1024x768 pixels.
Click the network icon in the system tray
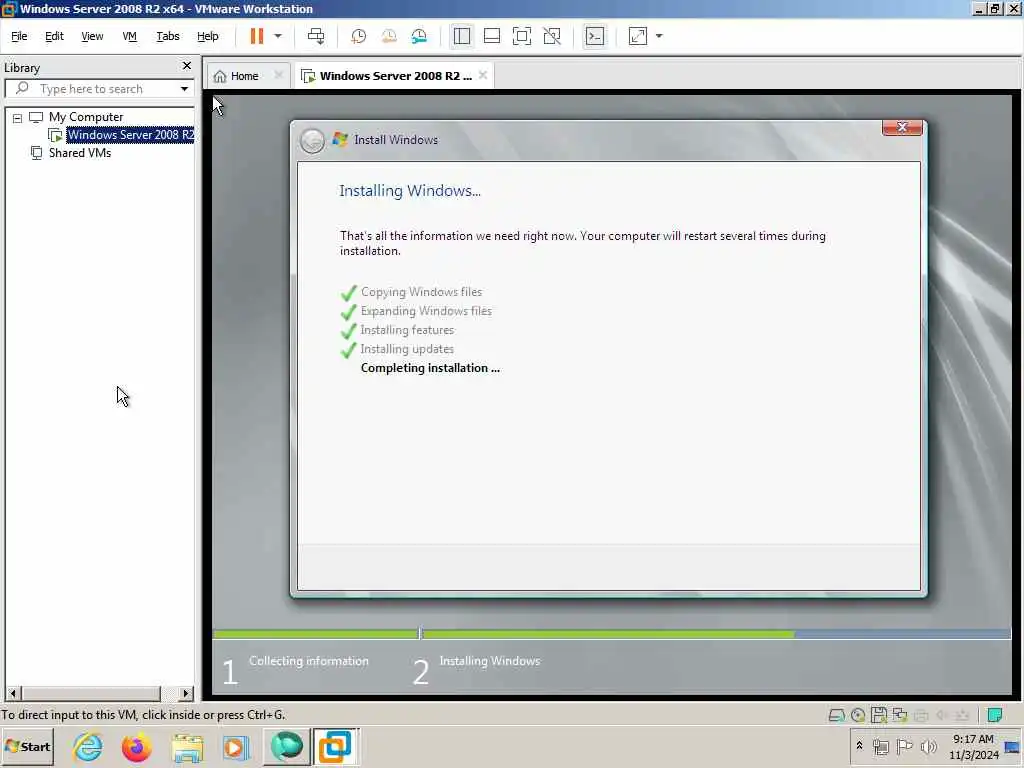click(x=881, y=746)
